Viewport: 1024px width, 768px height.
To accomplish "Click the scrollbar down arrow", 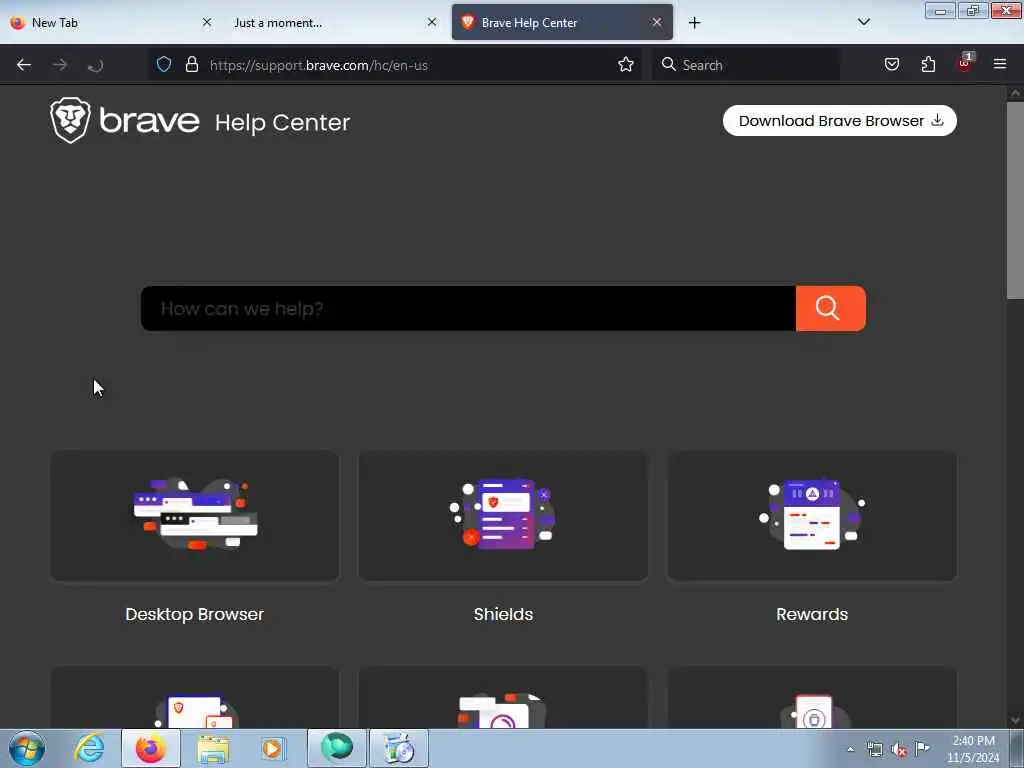I will [1015, 720].
